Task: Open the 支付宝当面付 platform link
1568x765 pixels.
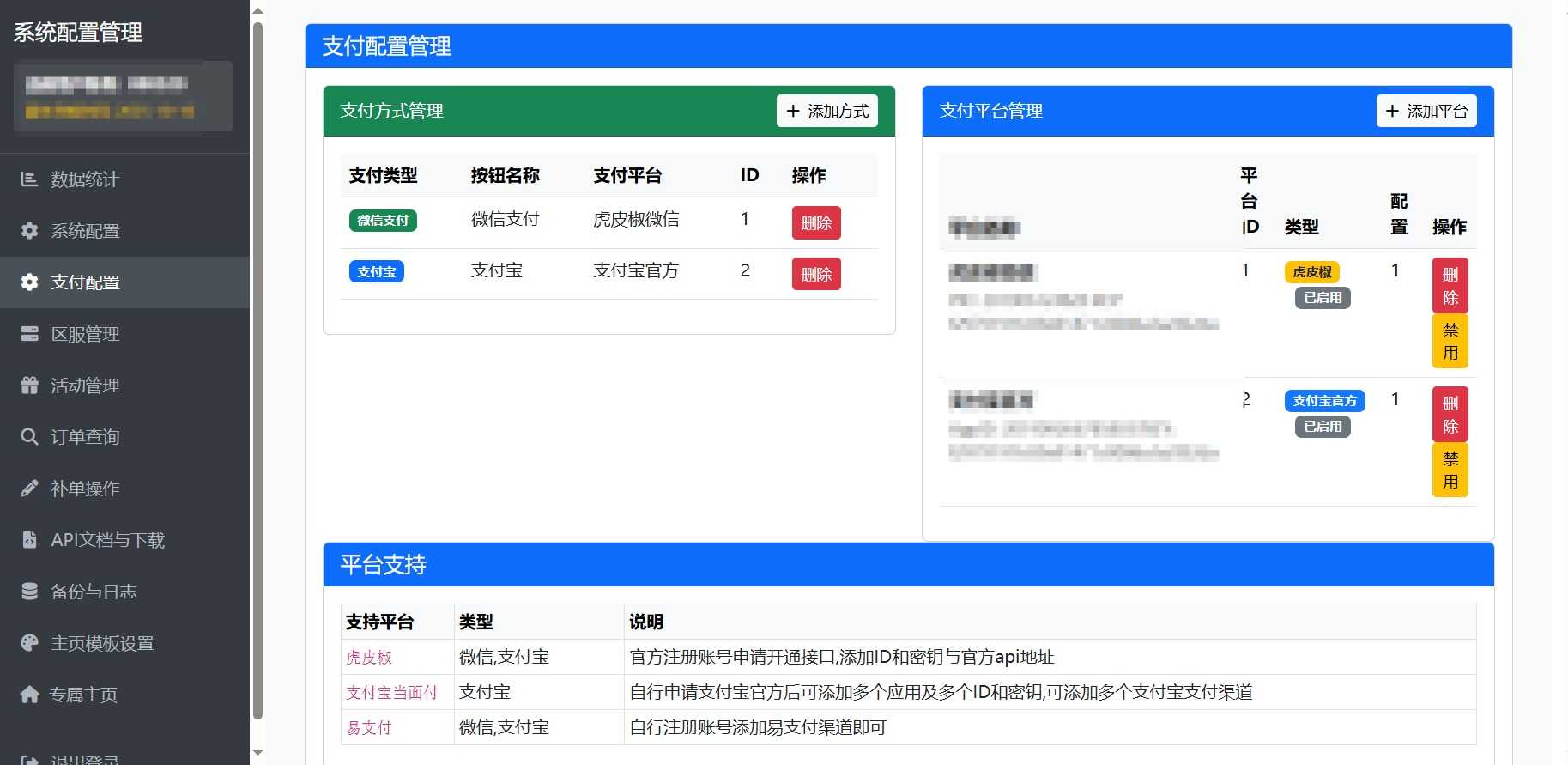Action: [x=391, y=693]
